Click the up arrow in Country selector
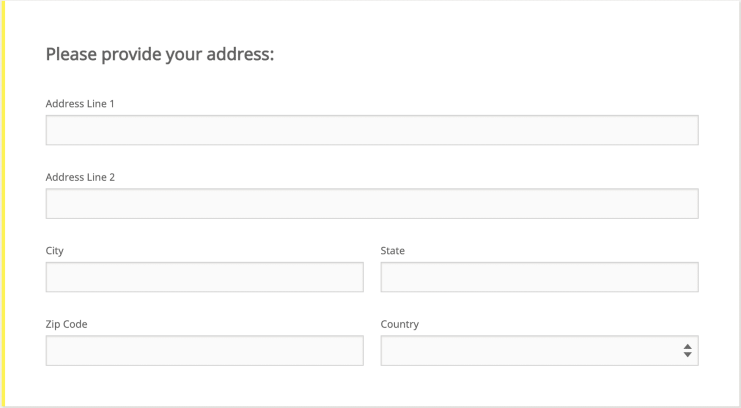 (x=687, y=347)
